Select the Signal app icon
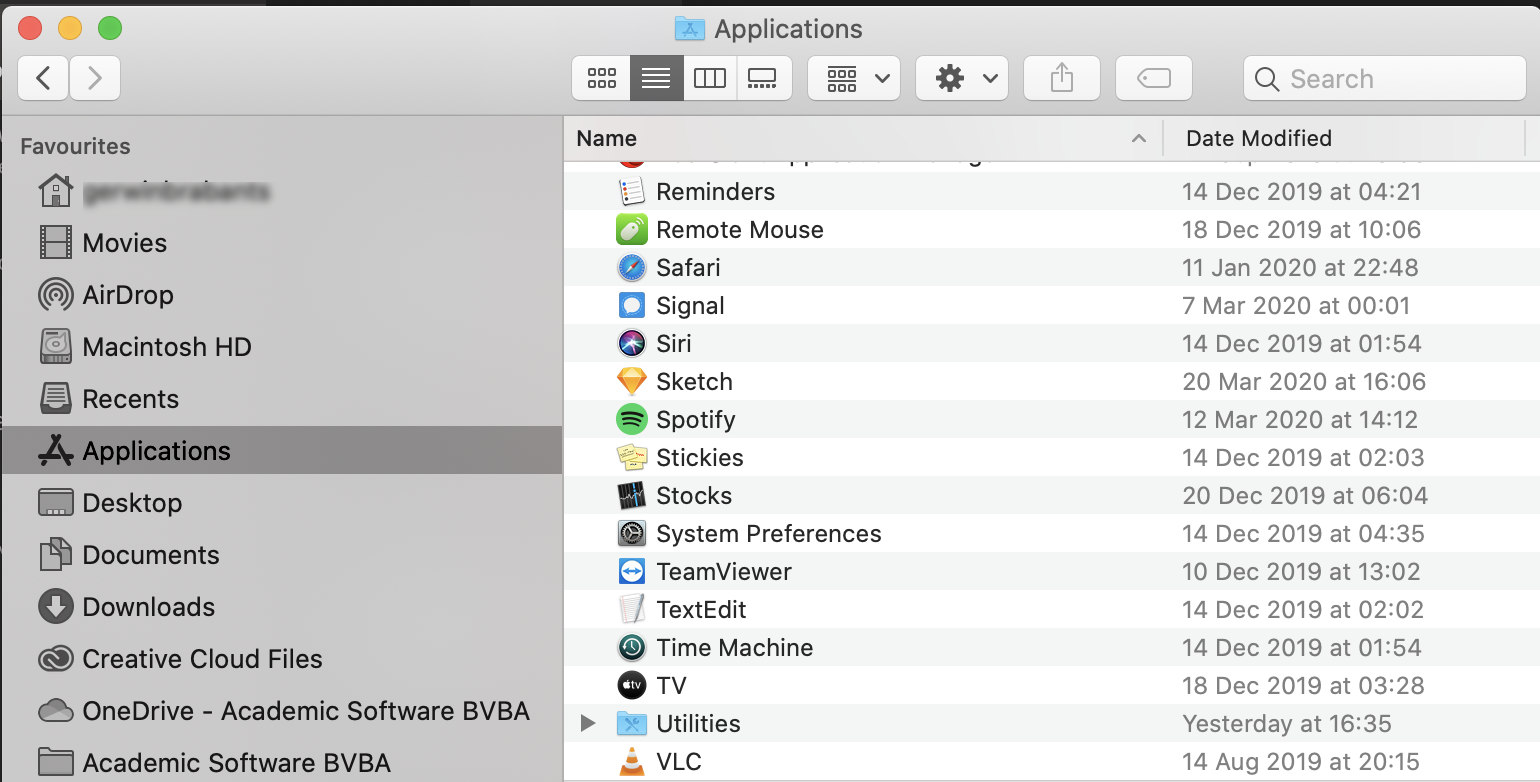This screenshot has height=782, width=1540. tap(631, 305)
